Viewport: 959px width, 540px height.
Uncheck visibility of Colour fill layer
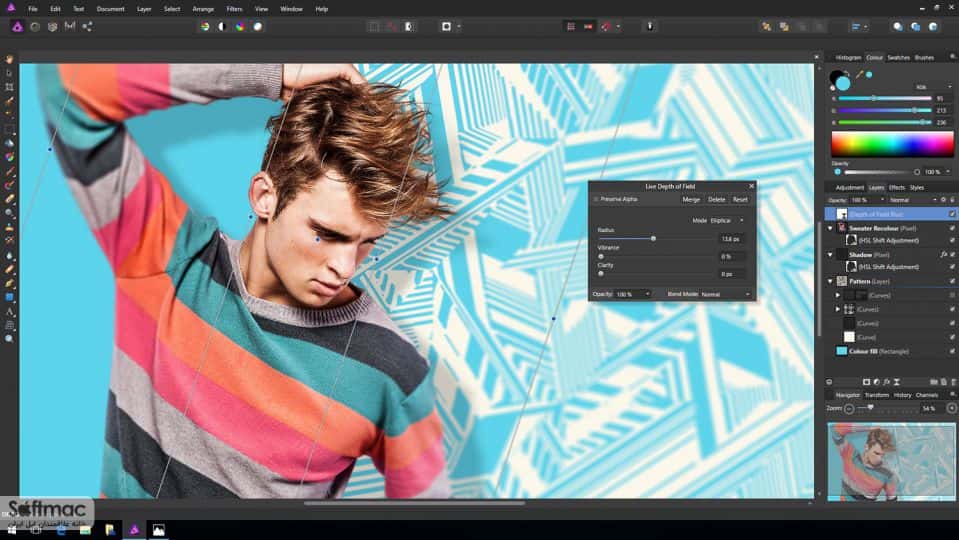tap(952, 352)
